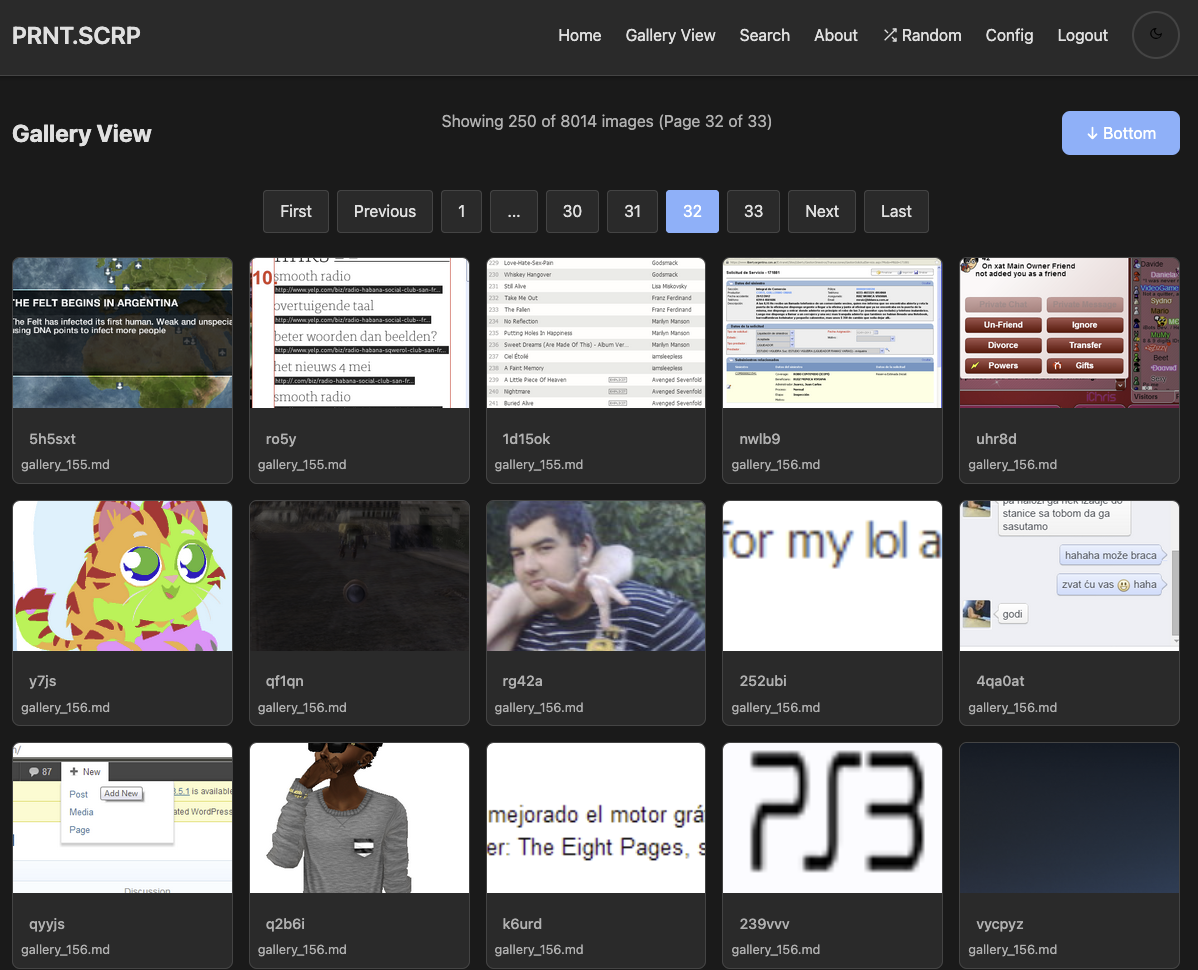
Task: Open the Search page
Action: pyautogui.click(x=764, y=35)
